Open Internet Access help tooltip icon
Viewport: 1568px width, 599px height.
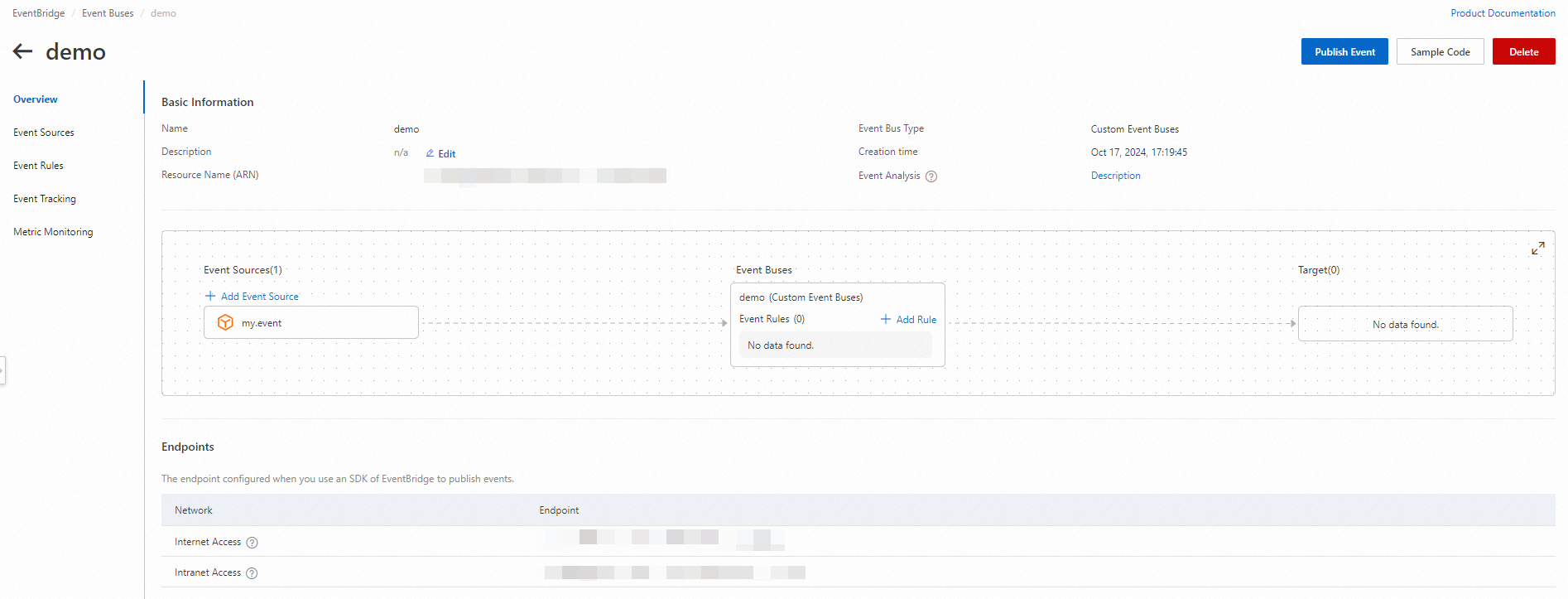click(x=253, y=543)
